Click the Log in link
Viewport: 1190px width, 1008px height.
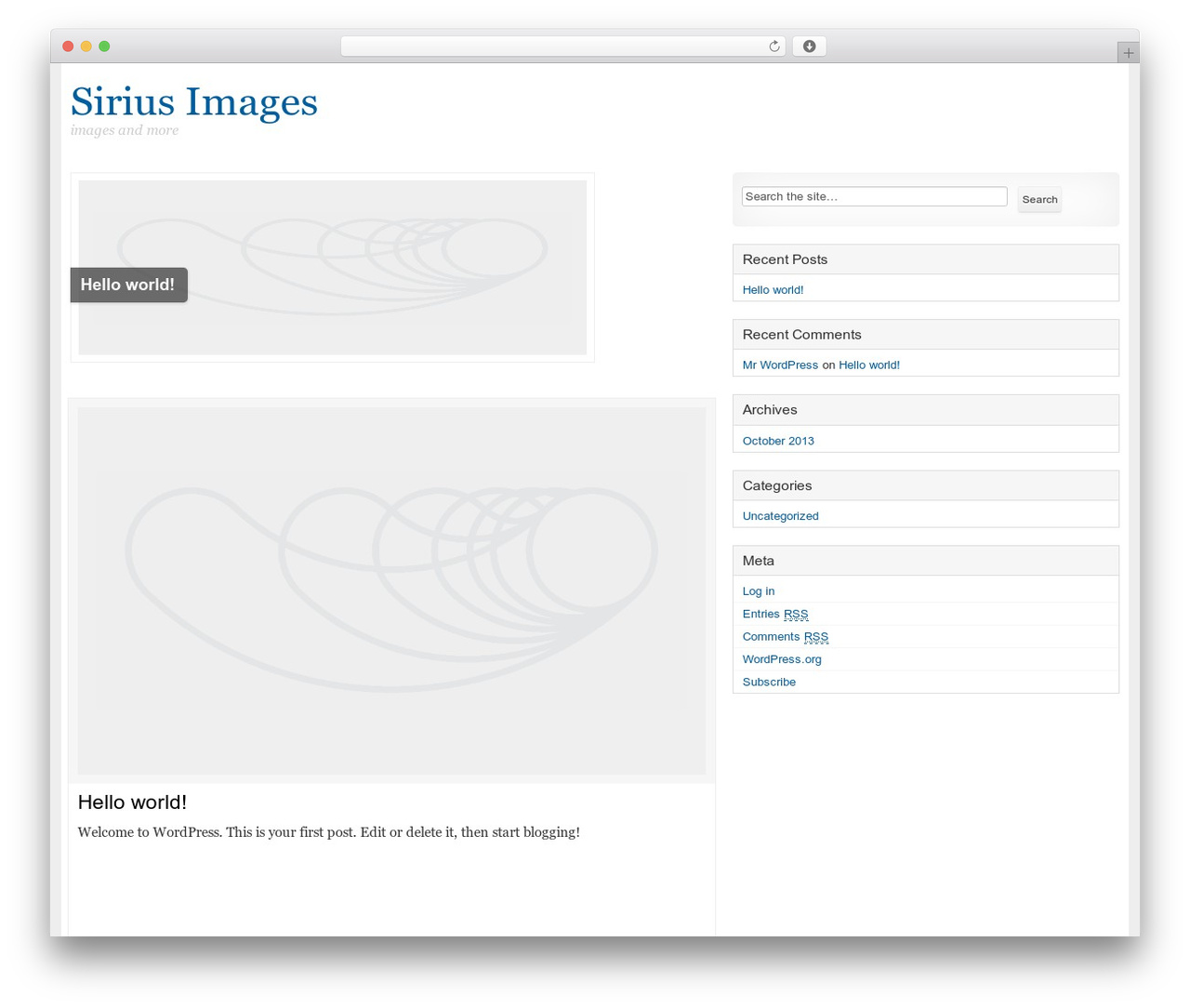pyautogui.click(x=759, y=590)
